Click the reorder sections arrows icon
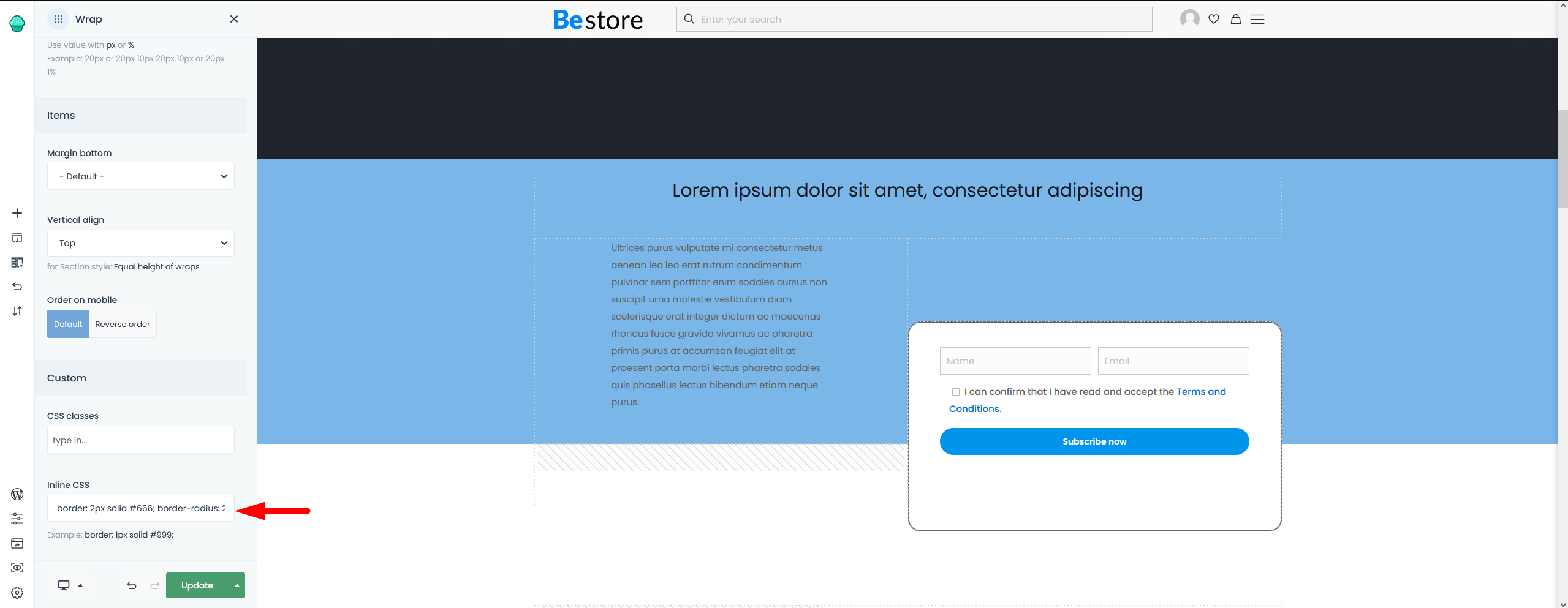 [x=17, y=311]
